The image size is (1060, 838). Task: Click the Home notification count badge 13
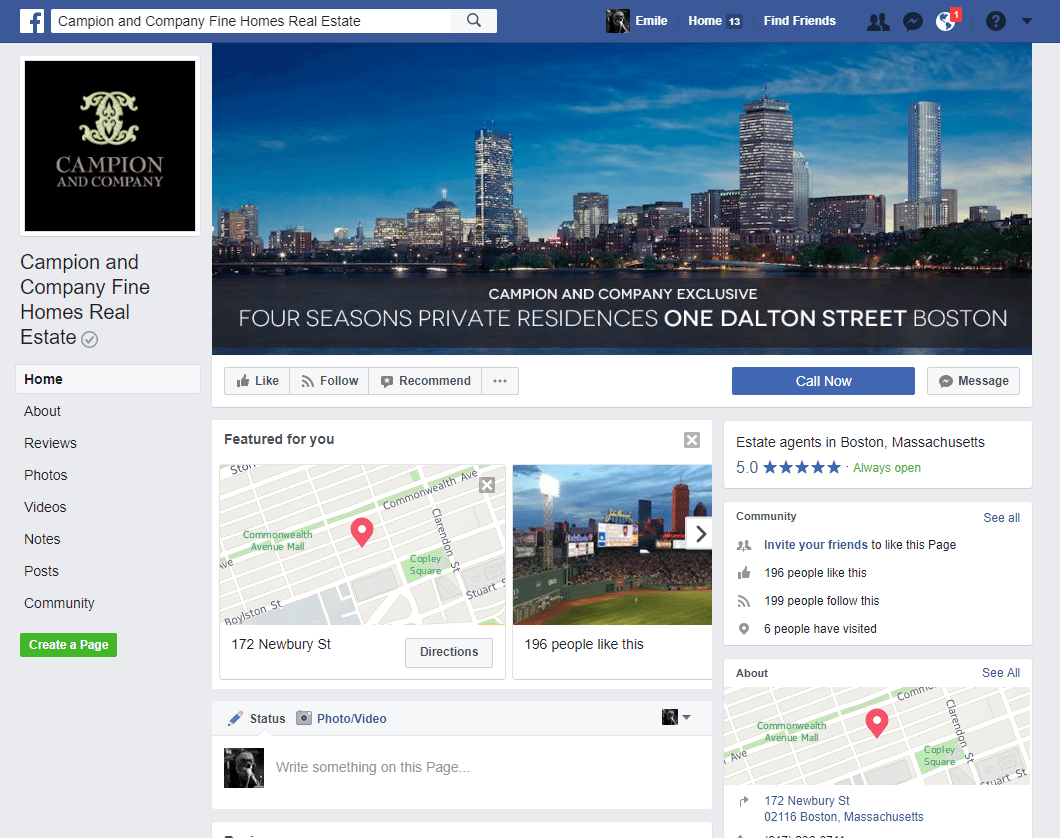click(734, 22)
